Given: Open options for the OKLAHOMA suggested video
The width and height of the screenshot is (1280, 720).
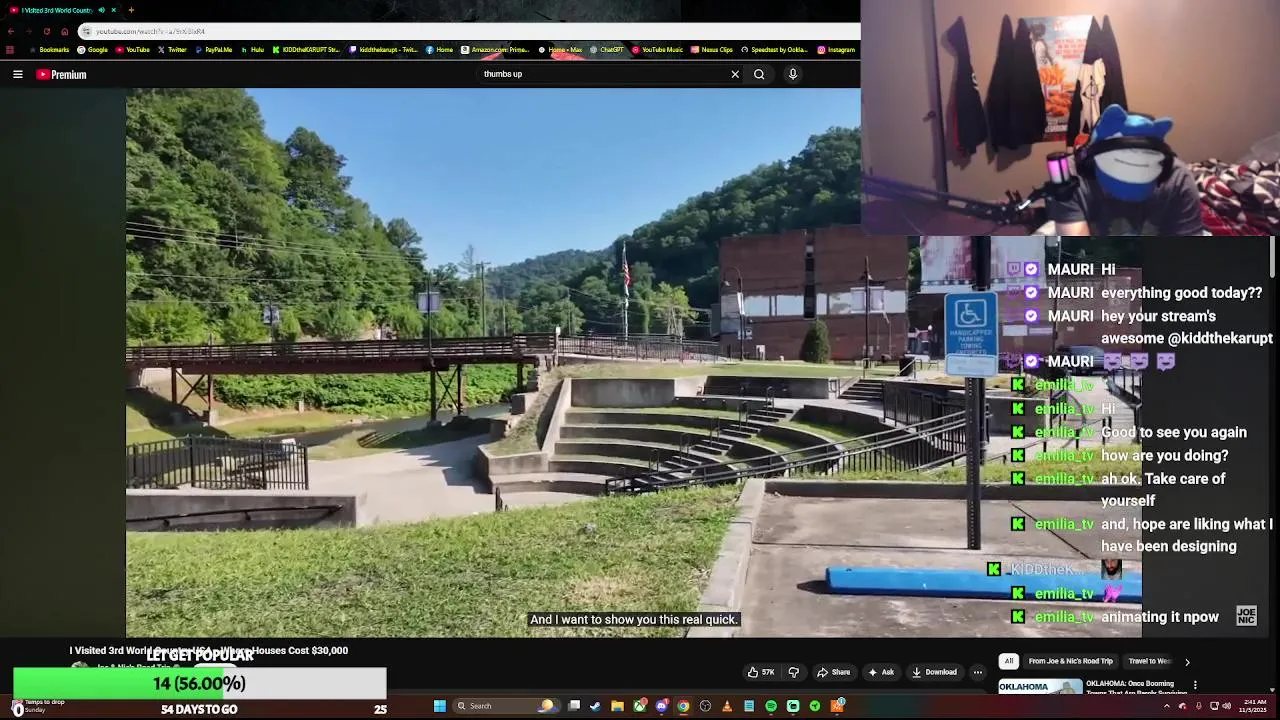Looking at the screenshot, I should click(x=1195, y=685).
